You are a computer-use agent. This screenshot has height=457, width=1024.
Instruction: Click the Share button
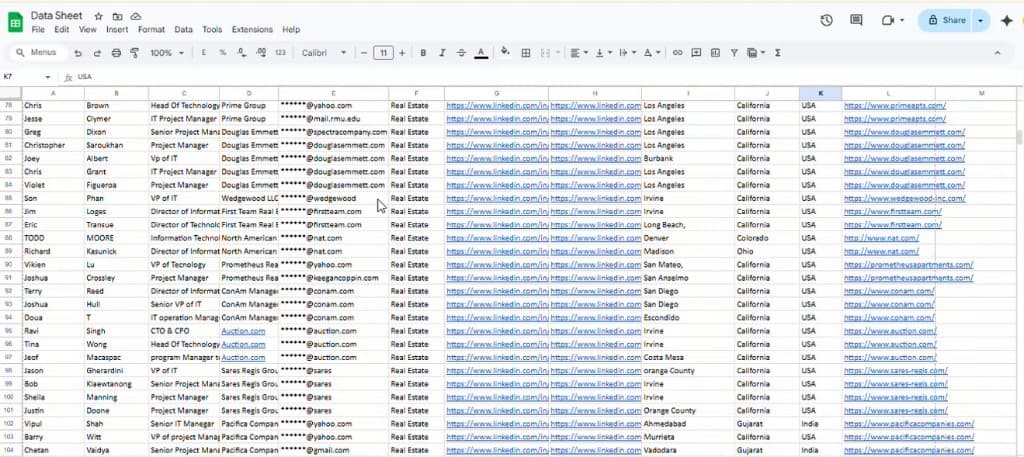tap(945, 20)
